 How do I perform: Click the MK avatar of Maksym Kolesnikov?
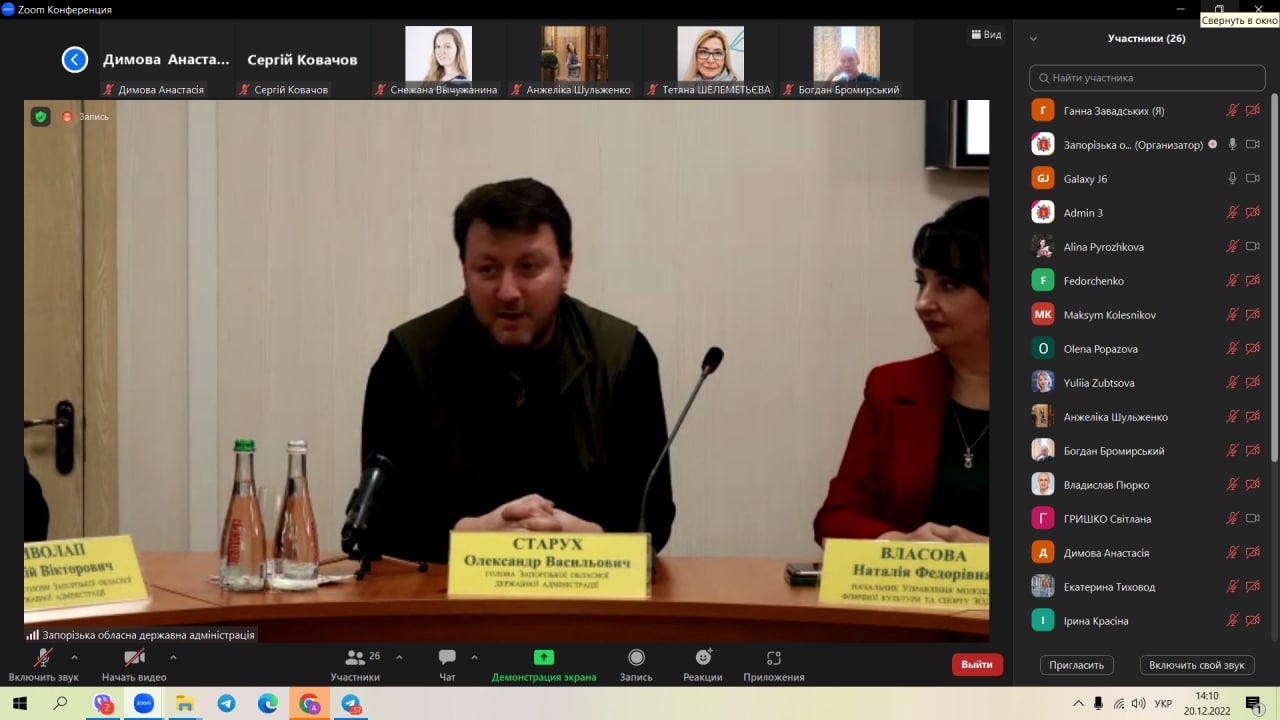coord(1043,315)
